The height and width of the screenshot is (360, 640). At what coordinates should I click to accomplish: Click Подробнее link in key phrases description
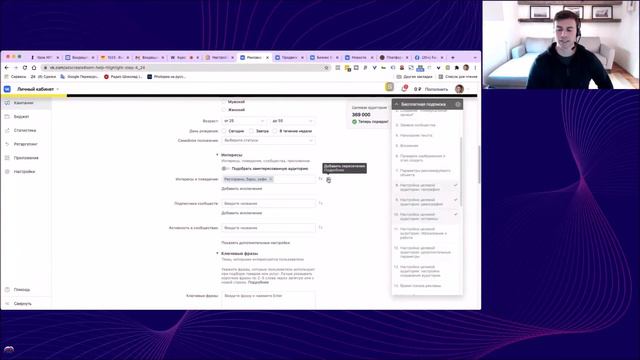click(258, 282)
